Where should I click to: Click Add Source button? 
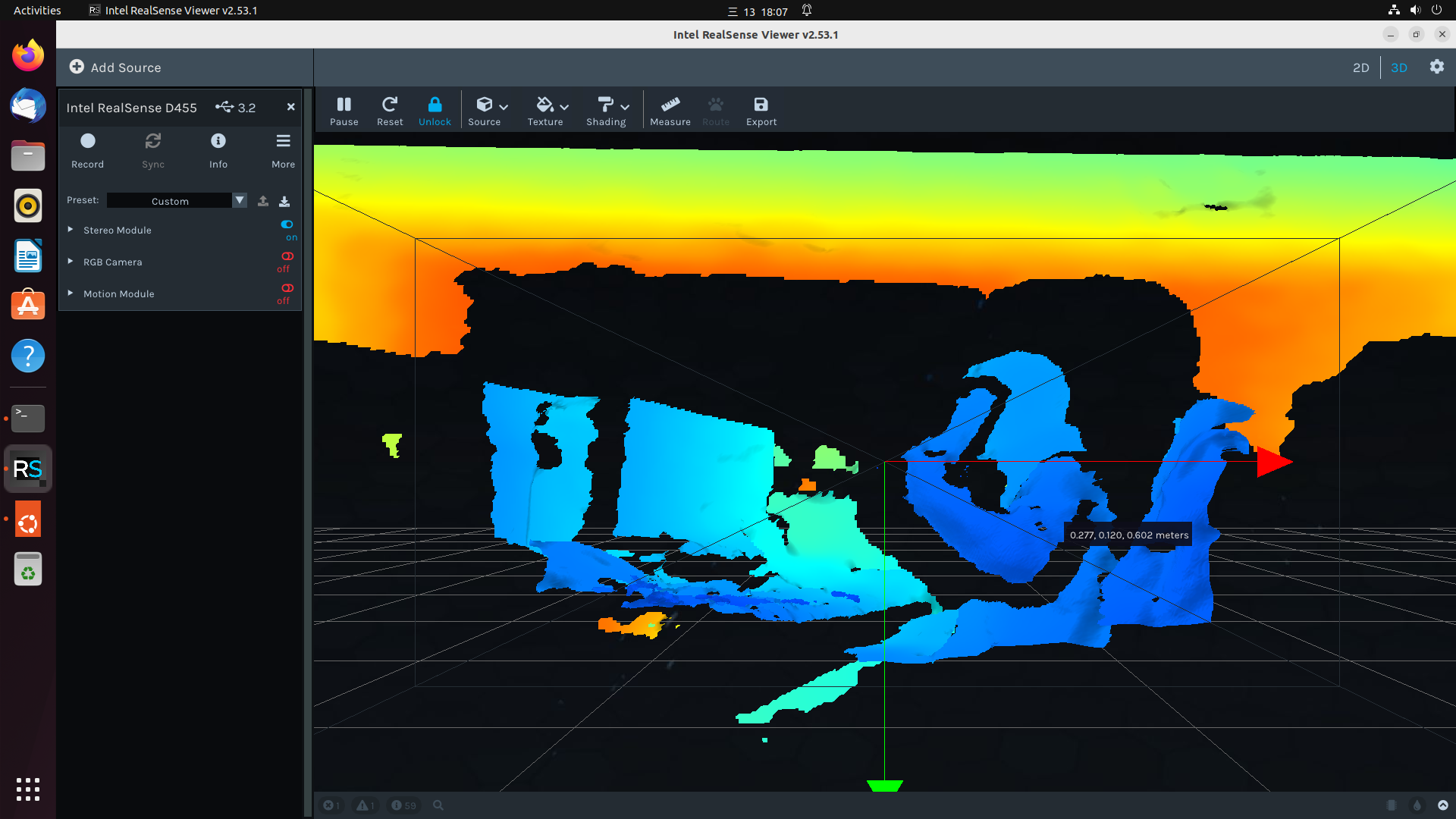(x=115, y=67)
